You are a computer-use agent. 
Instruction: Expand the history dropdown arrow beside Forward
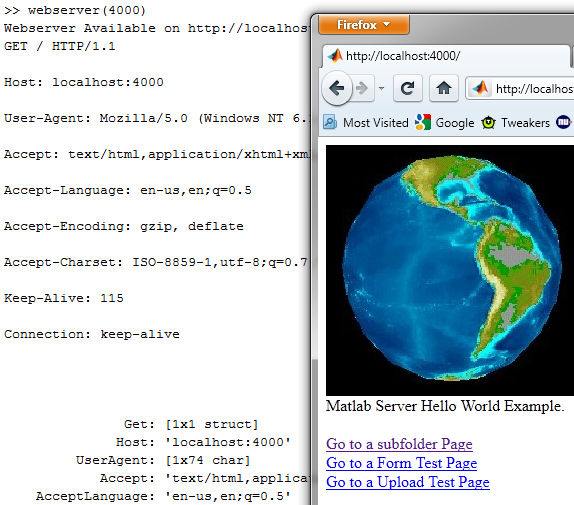pos(381,88)
